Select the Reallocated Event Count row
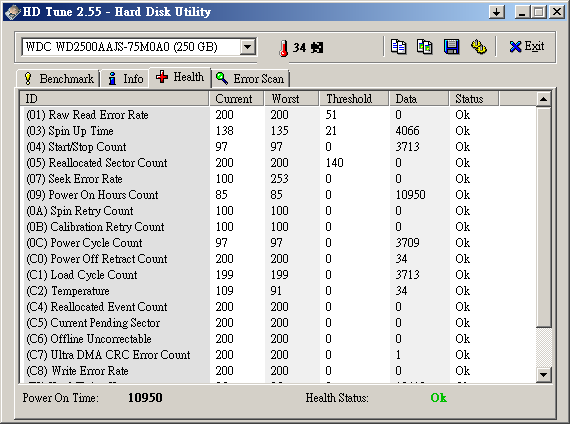570x424 pixels. (278, 307)
